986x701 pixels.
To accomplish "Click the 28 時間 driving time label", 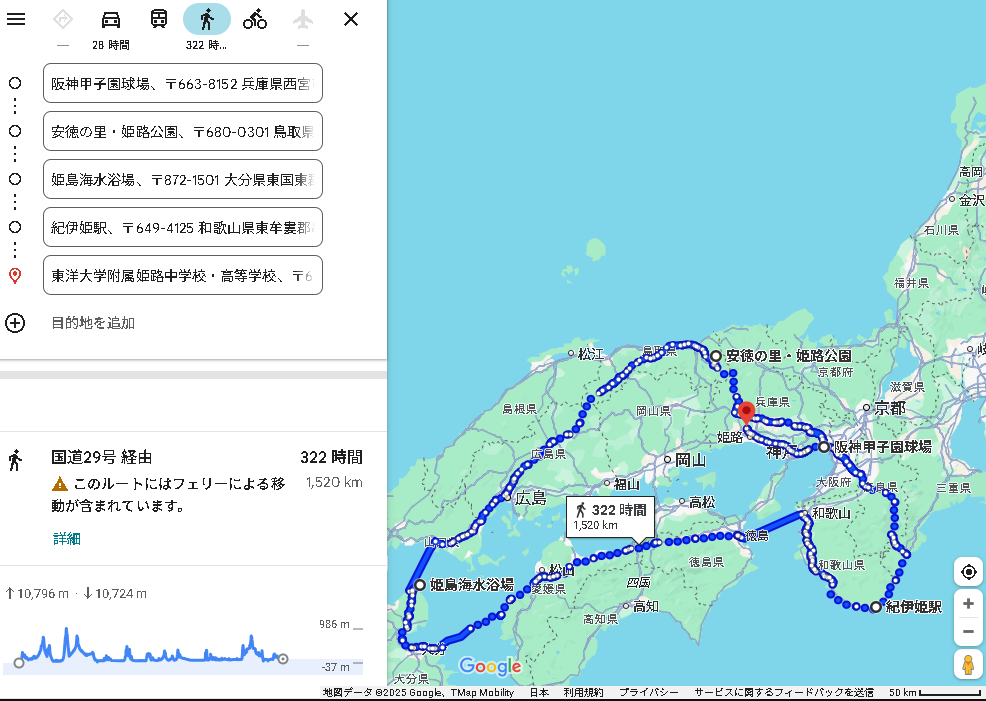I will point(111,45).
